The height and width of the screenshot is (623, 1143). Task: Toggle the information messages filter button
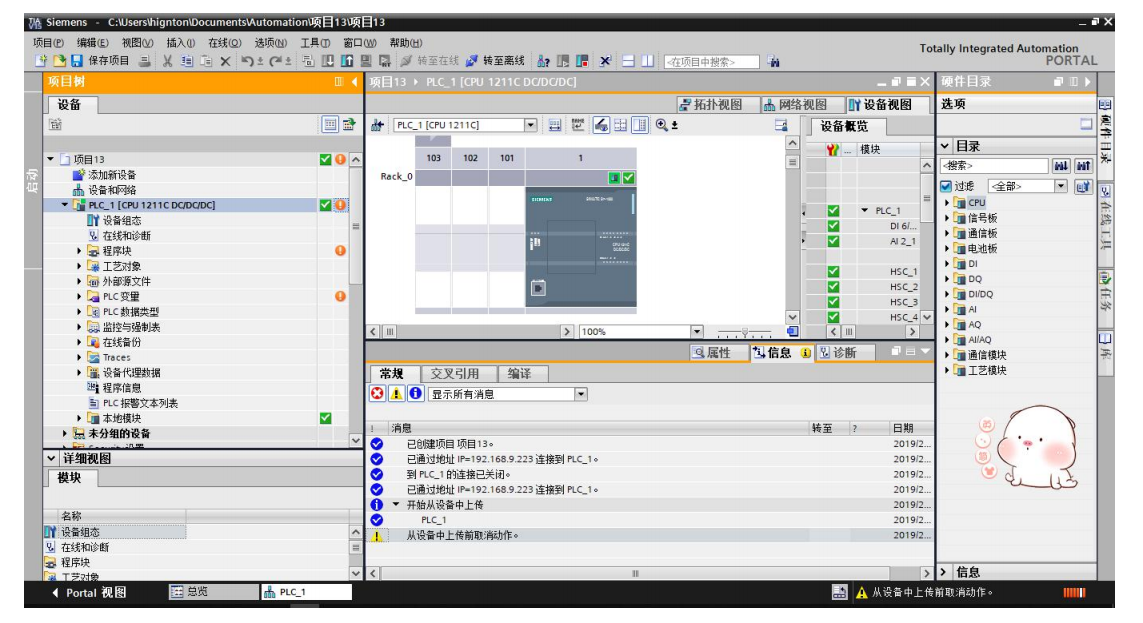click(415, 394)
